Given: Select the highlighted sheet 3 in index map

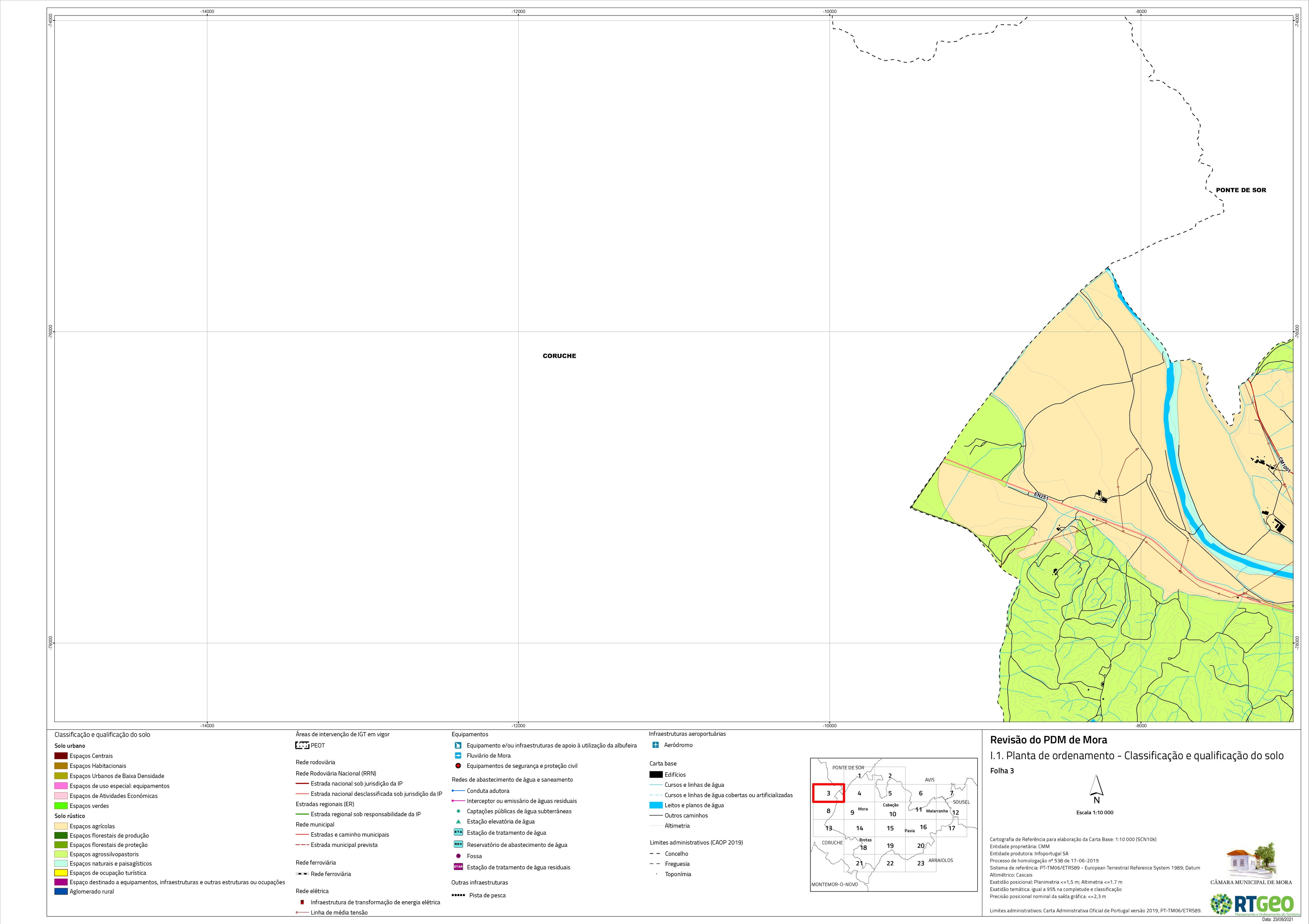Looking at the screenshot, I should coord(828,793).
